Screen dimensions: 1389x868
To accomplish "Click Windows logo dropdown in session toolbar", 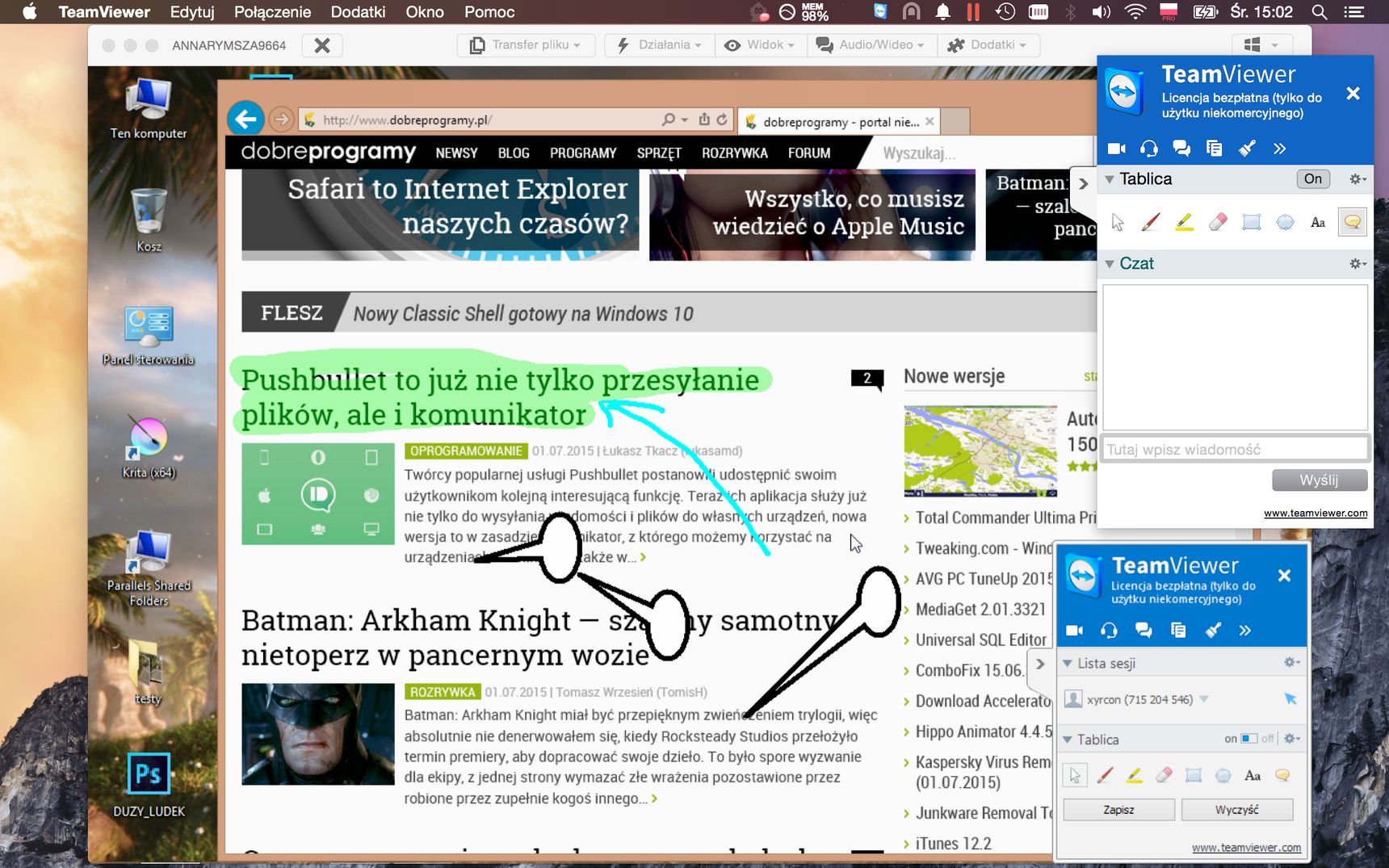I will tap(1261, 45).
